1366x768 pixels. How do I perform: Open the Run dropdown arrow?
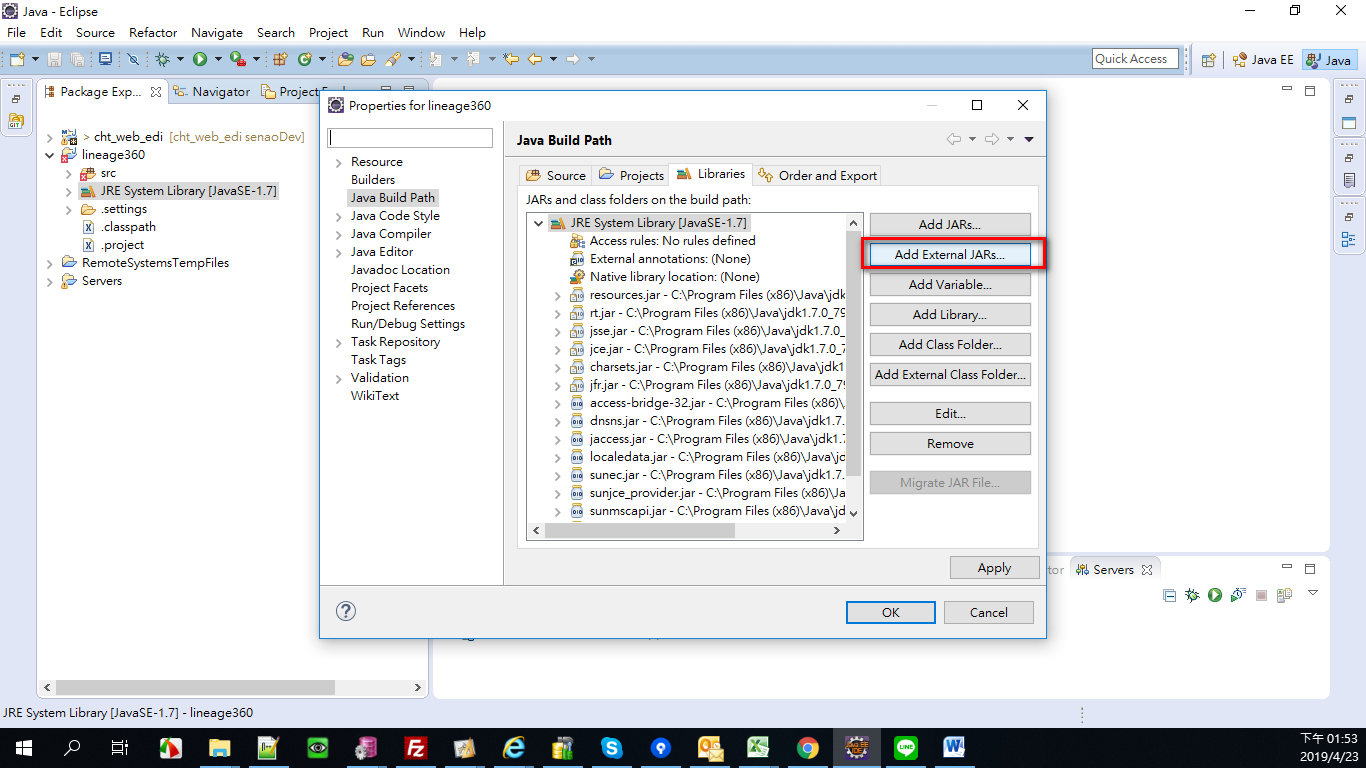point(218,59)
